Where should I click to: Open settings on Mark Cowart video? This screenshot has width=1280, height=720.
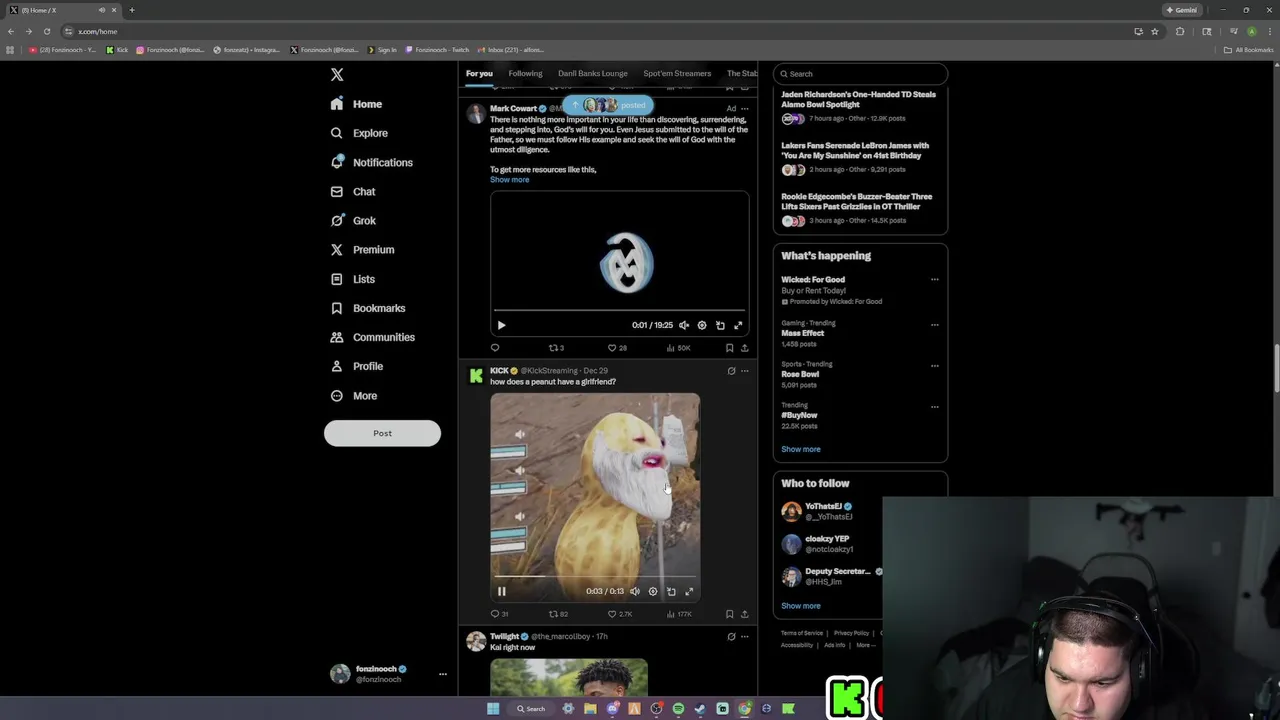pos(702,325)
